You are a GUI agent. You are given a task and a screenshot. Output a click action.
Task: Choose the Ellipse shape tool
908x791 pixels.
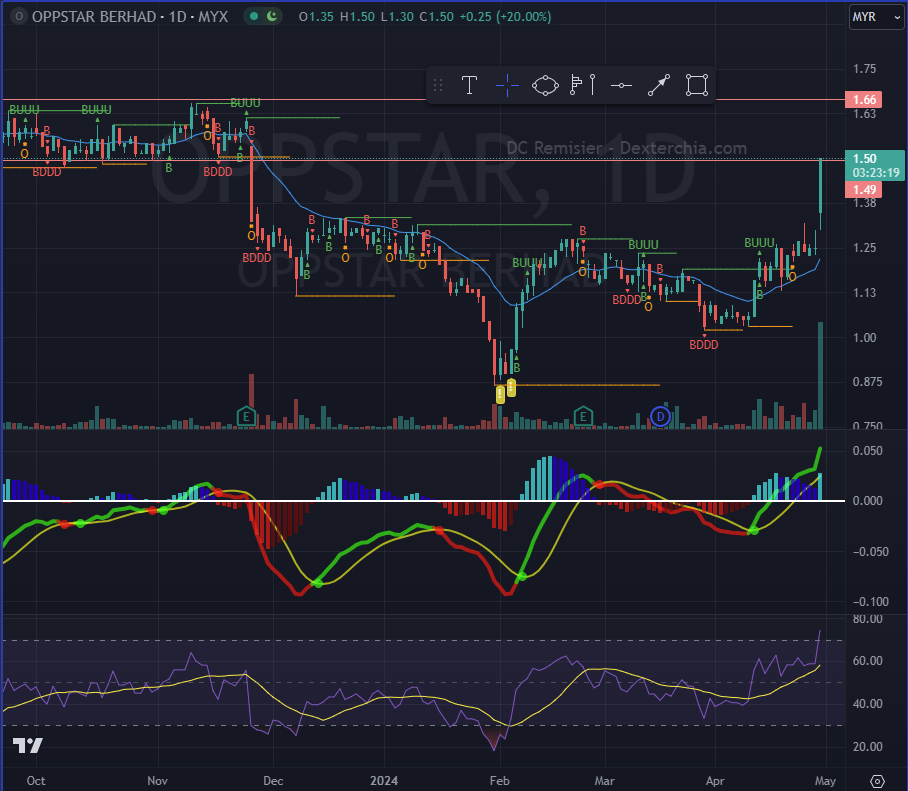pos(545,86)
